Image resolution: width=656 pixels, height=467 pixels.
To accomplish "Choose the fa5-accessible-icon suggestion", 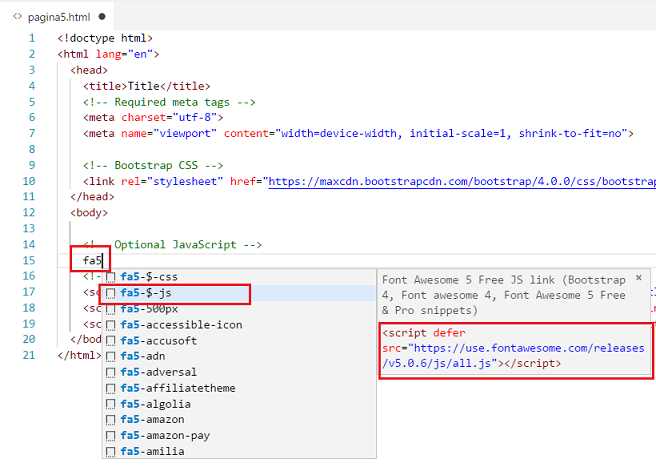I will pos(239,325).
